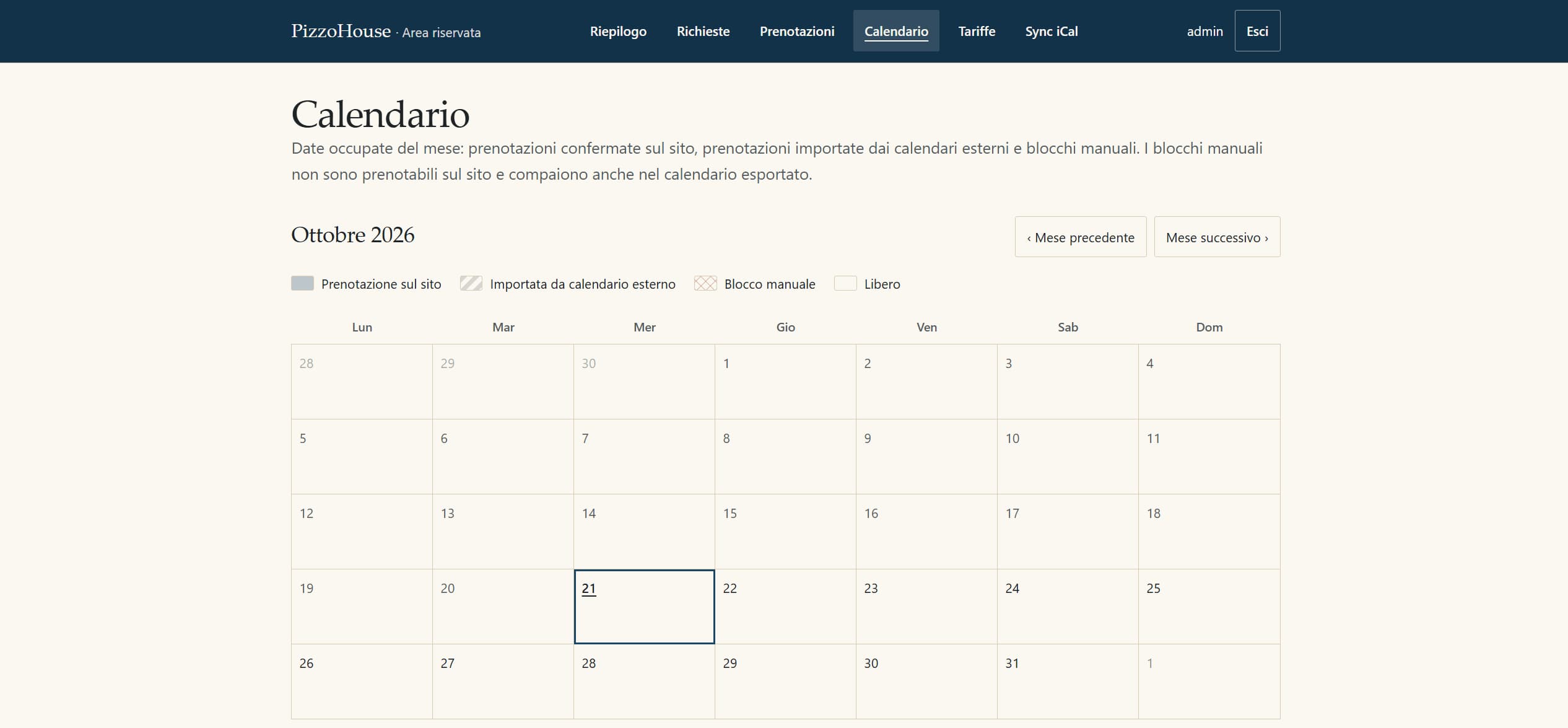The height and width of the screenshot is (728, 1568).
Task: Open the Tariffe page
Action: (x=977, y=31)
